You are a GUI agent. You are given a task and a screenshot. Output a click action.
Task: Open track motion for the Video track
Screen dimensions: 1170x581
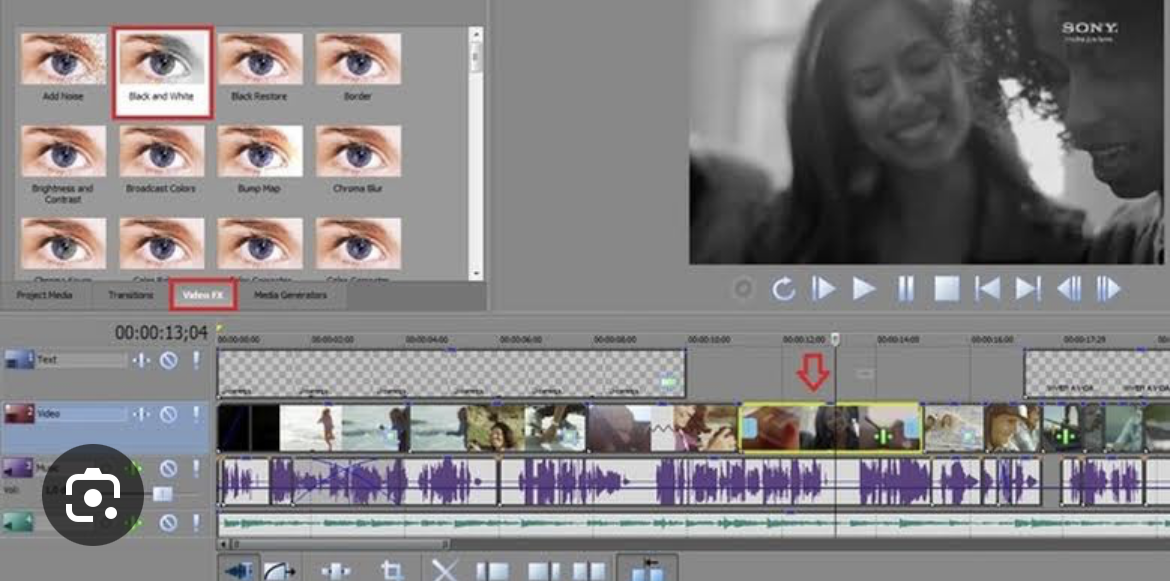click(x=141, y=415)
